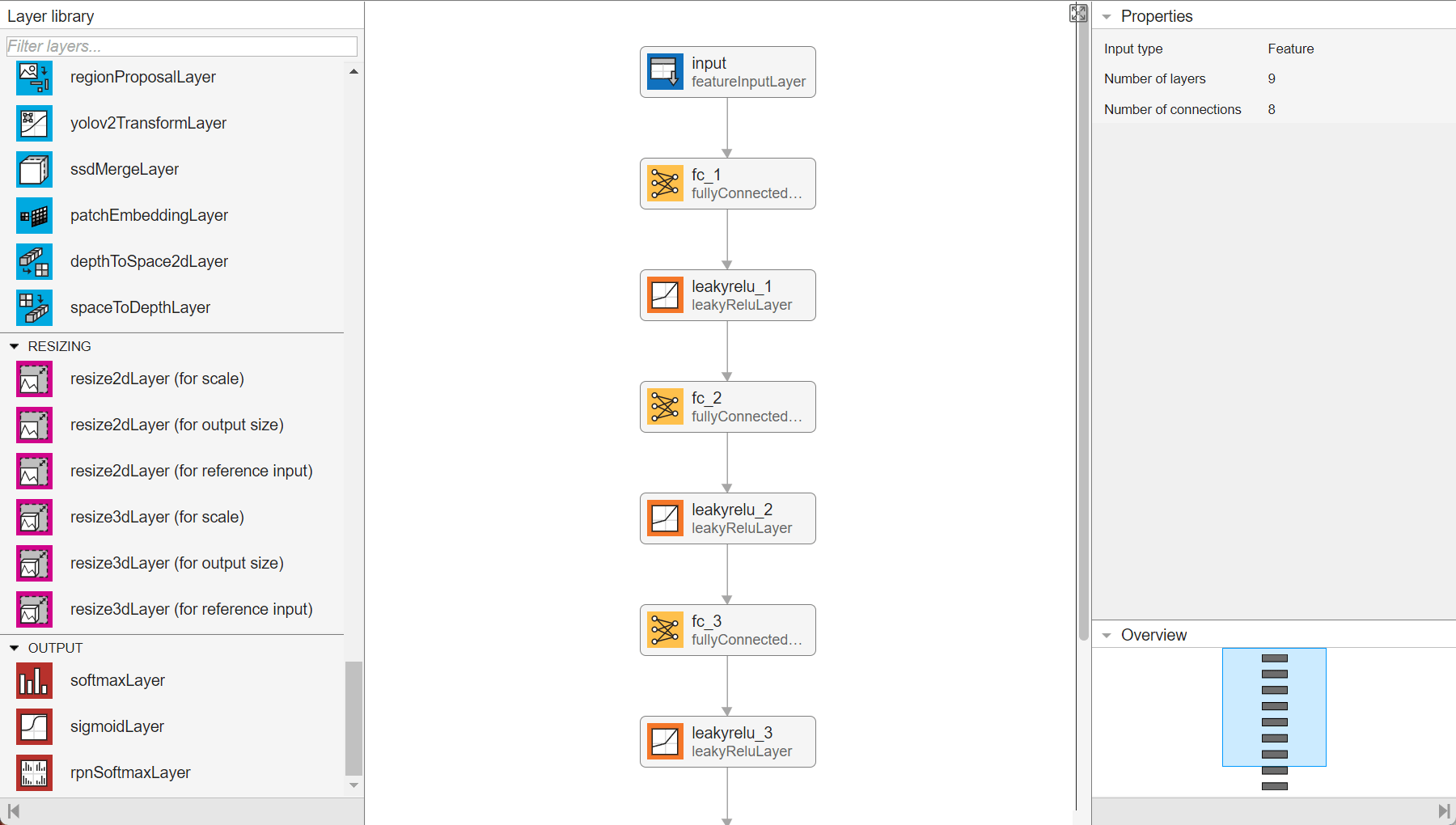Click the fc_1 fully connected node icon
1456x825 pixels.
[665, 184]
